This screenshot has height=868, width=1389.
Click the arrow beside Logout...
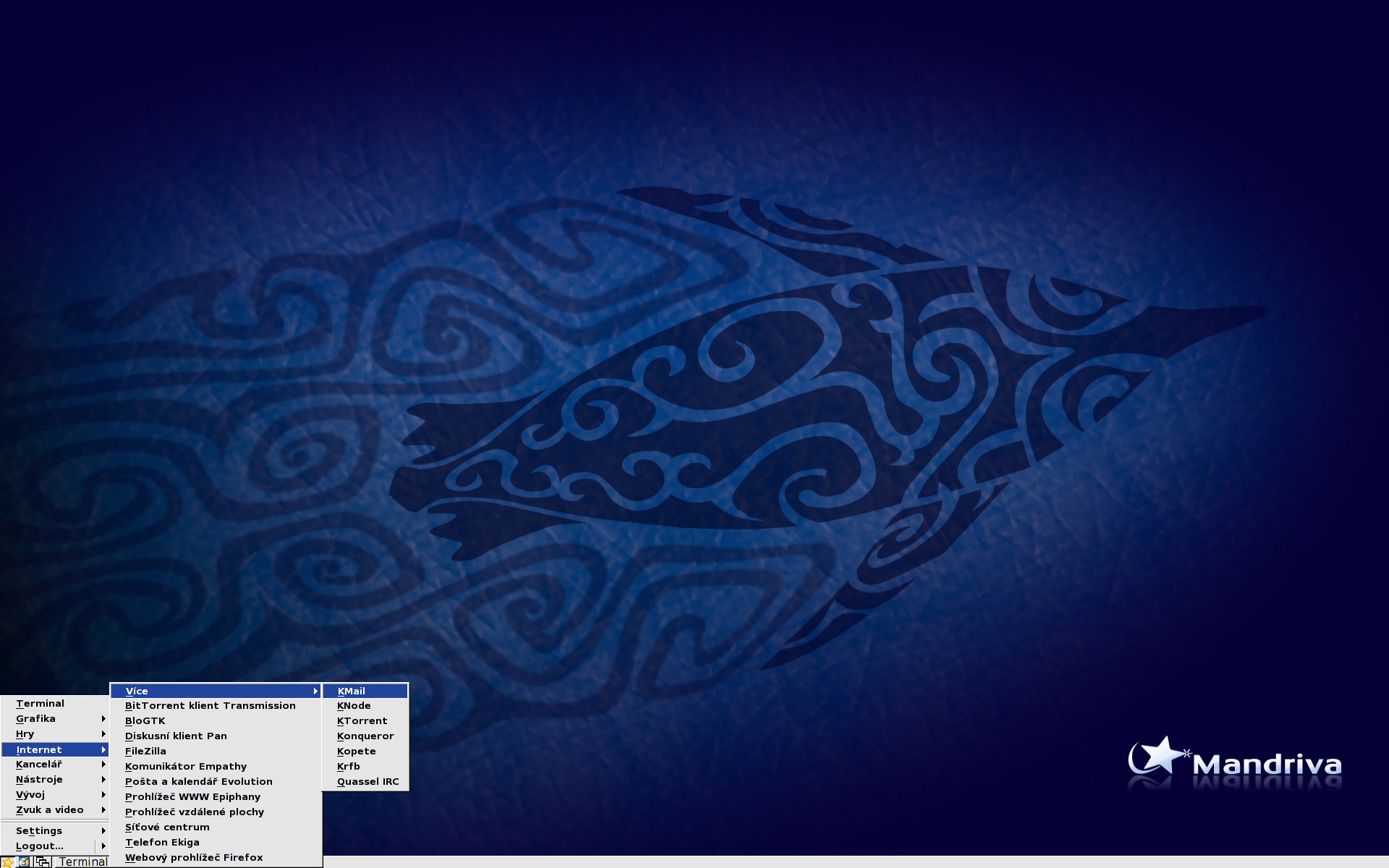103,846
